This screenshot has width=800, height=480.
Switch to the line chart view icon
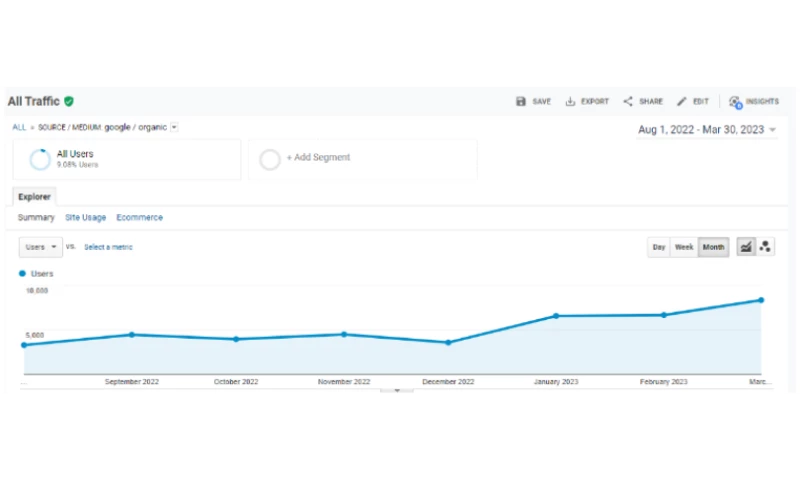click(746, 247)
